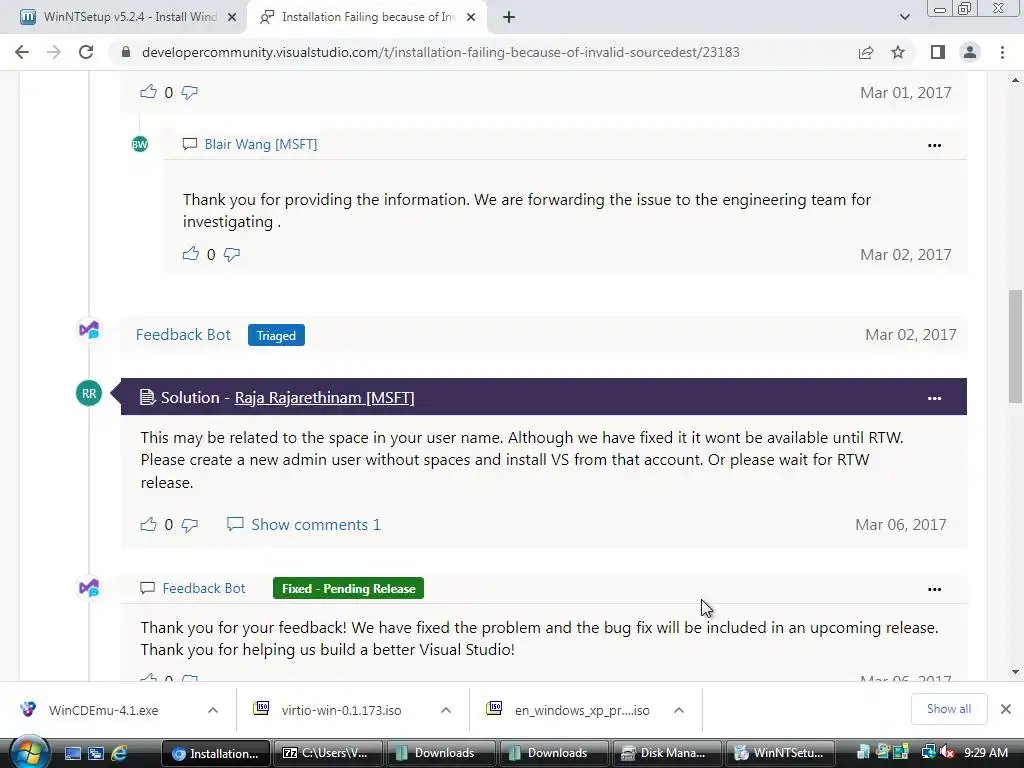Open WinCDEmu-4.1.exe download
The image size is (1024, 768).
pos(103,710)
